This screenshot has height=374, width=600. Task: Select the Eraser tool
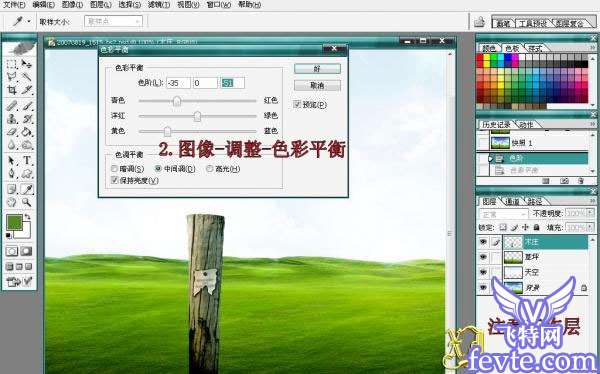pos(12,132)
